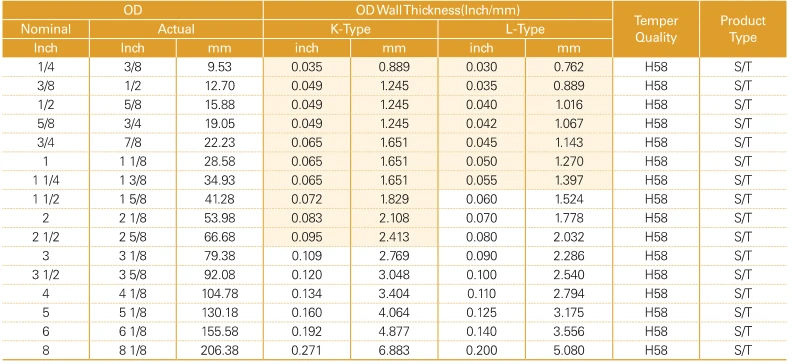Select nominal size 1 1/4 cell
This screenshot has height=364, width=792.
tap(45, 180)
